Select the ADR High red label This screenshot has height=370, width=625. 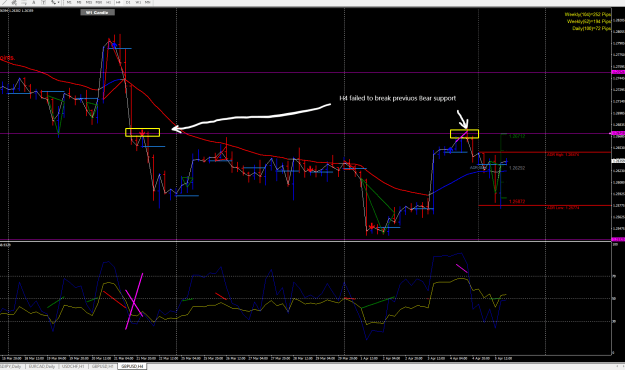[x=562, y=154]
